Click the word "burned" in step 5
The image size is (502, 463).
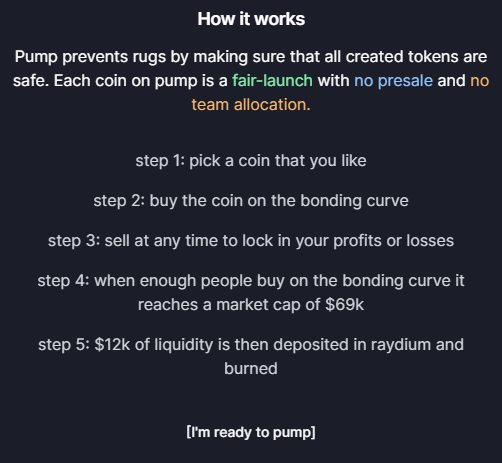pos(251,368)
